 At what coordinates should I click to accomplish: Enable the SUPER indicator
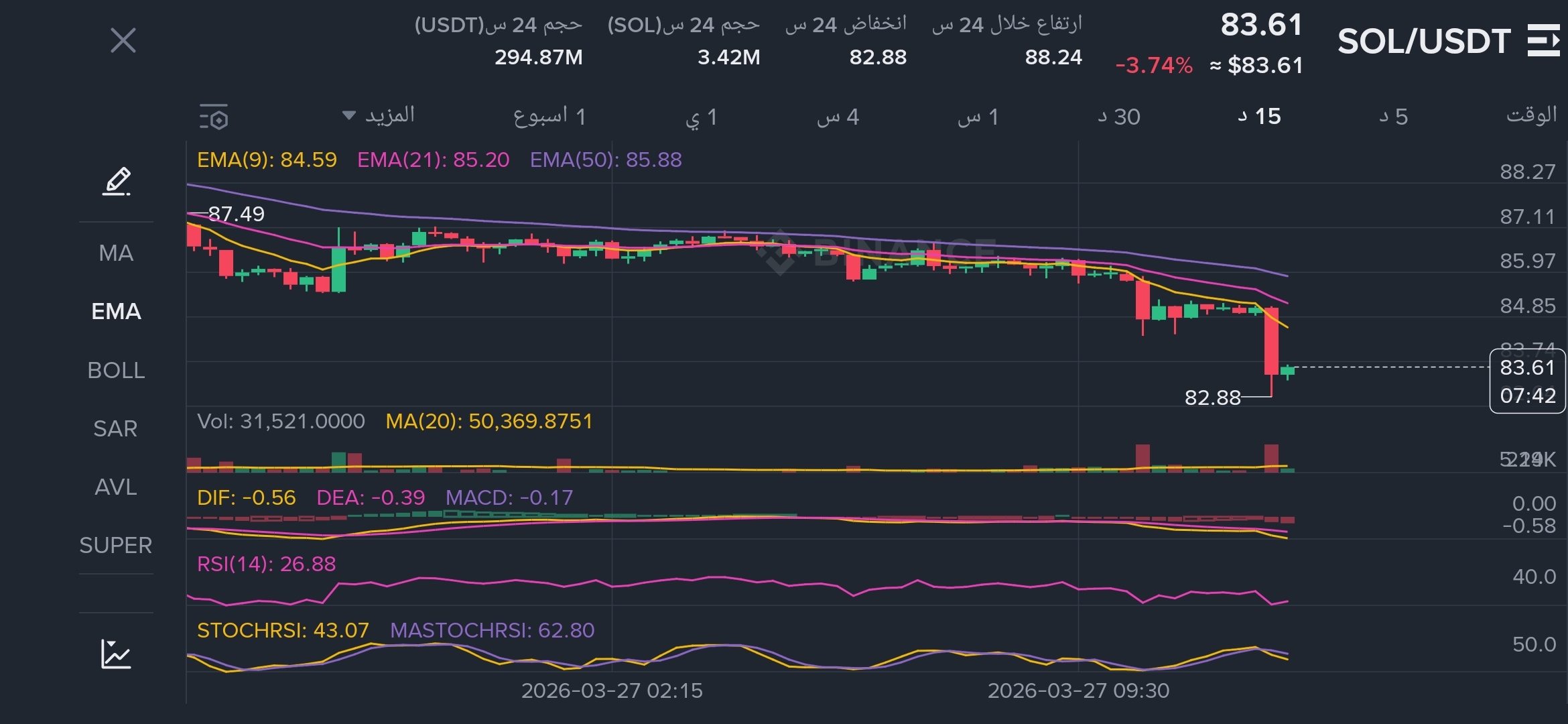click(116, 545)
